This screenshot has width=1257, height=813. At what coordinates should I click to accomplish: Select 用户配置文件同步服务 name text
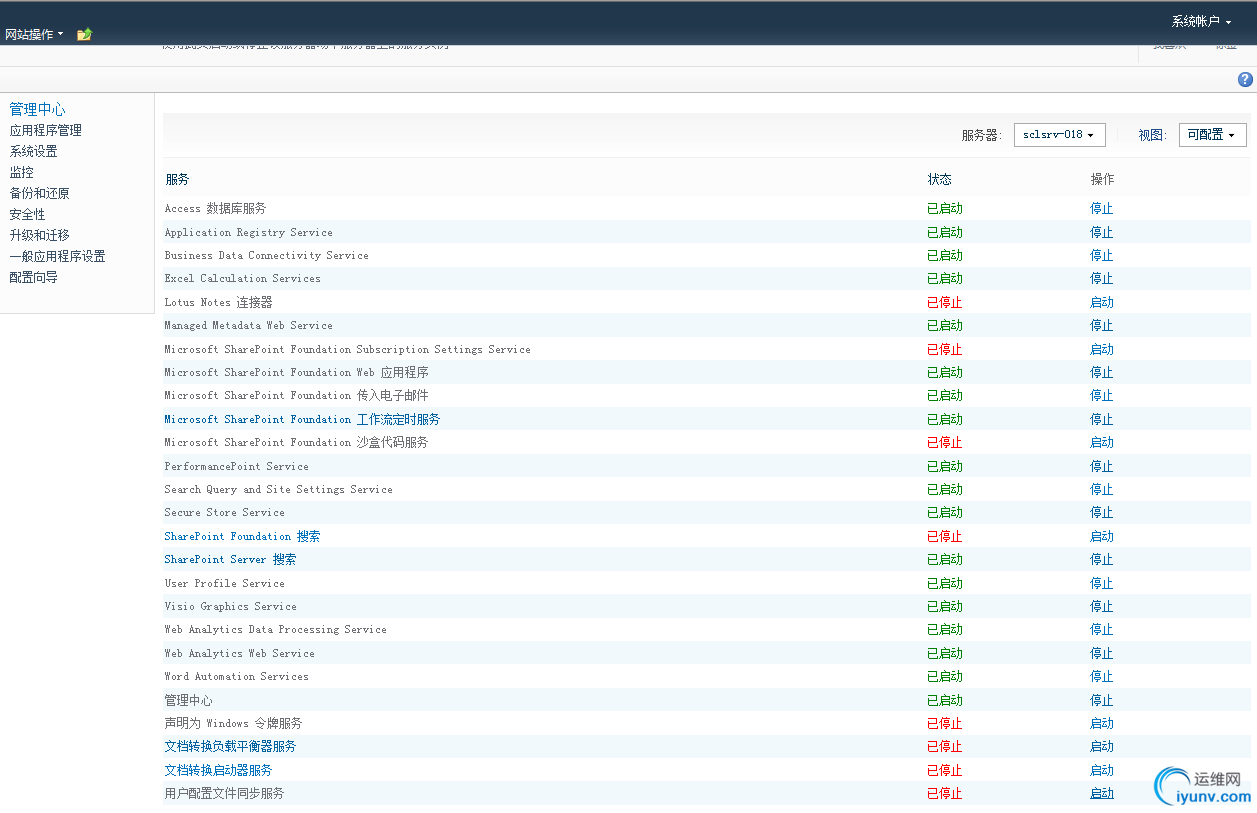pos(224,793)
